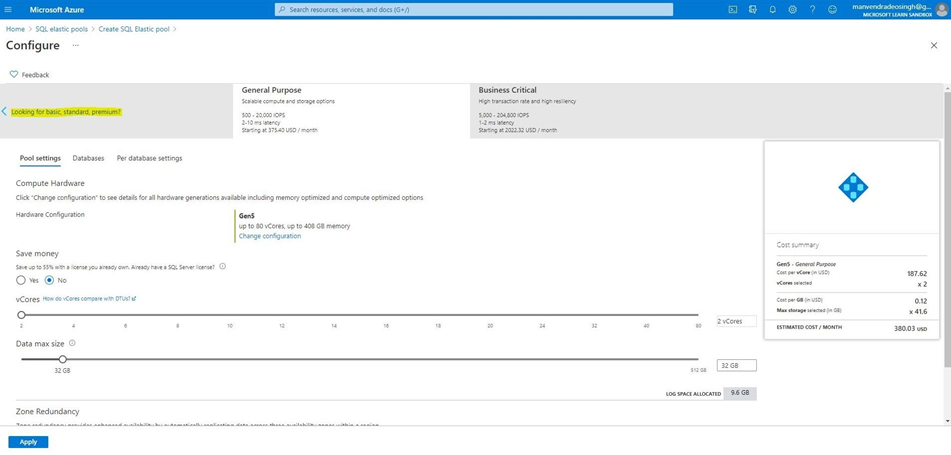Click the info icon beside SQL Server license question
Image resolution: width=951 pixels, height=455 pixels.
tap(223, 266)
